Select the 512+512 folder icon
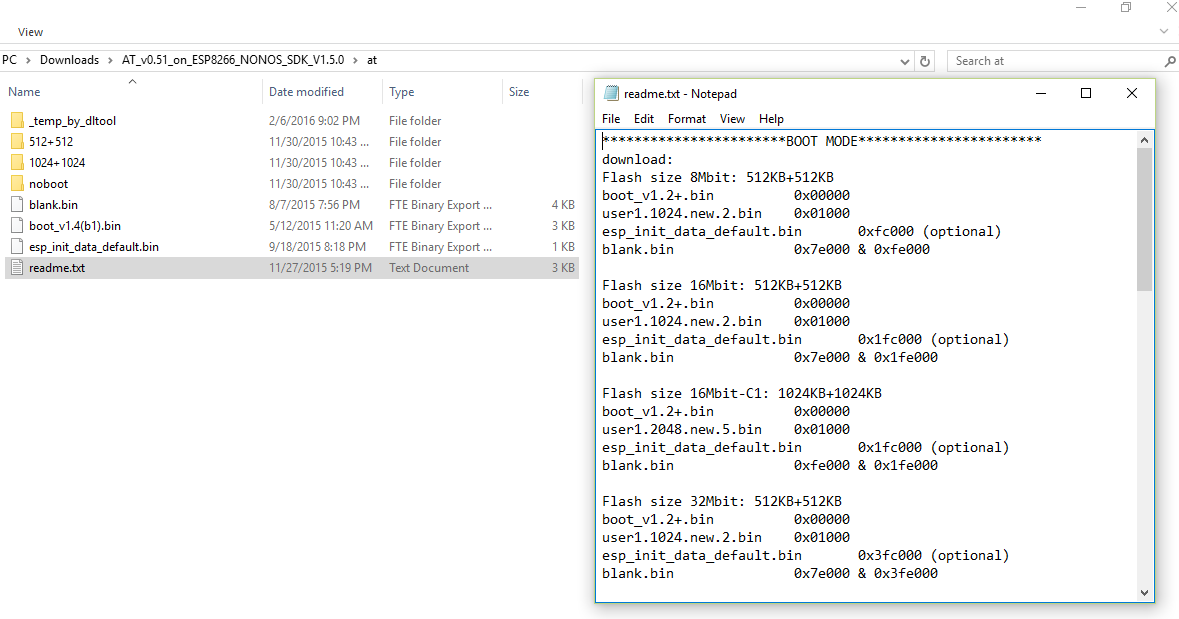The height and width of the screenshot is (619, 1179). coord(16,142)
